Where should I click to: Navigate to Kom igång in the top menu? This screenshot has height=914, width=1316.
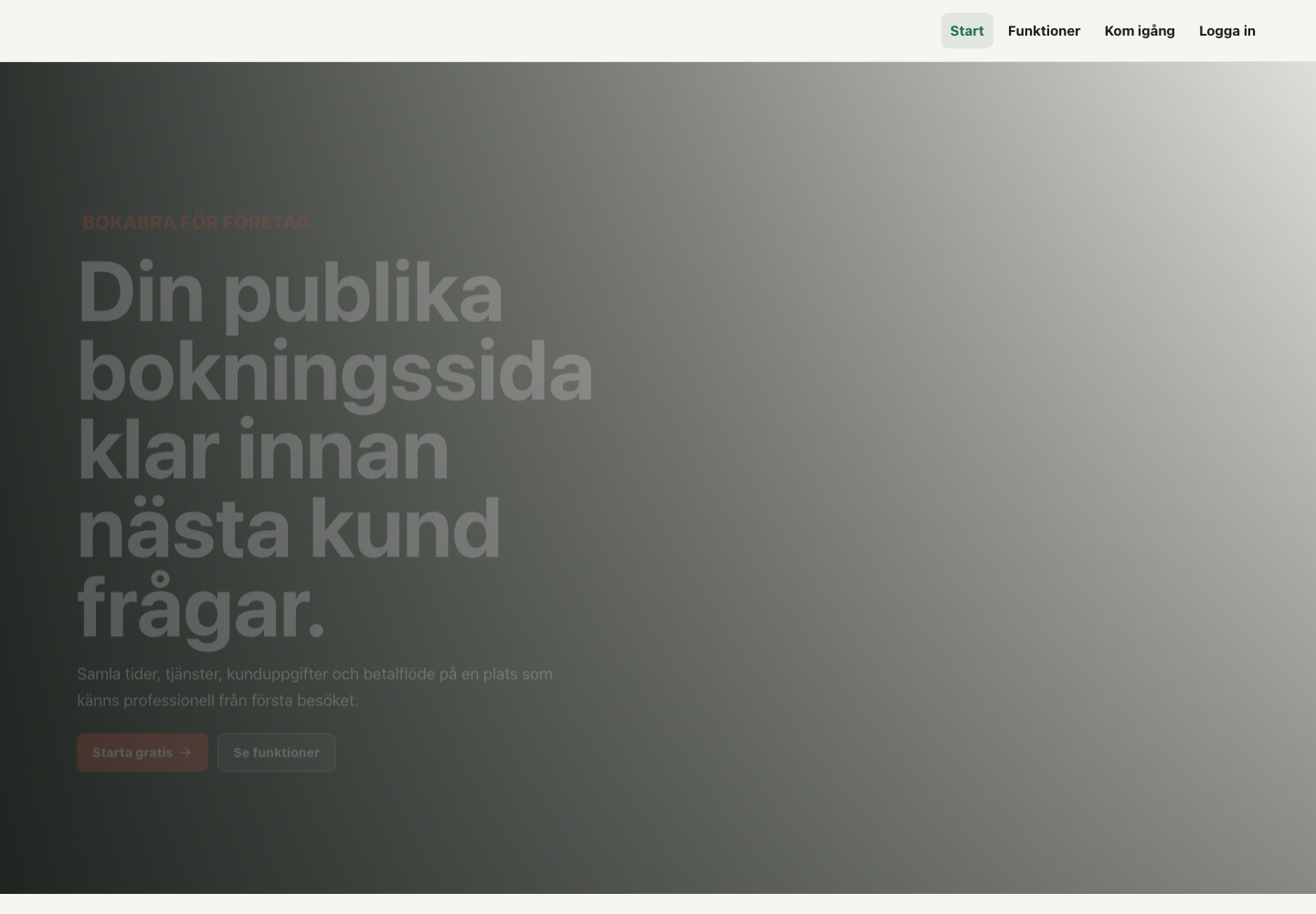(1140, 30)
